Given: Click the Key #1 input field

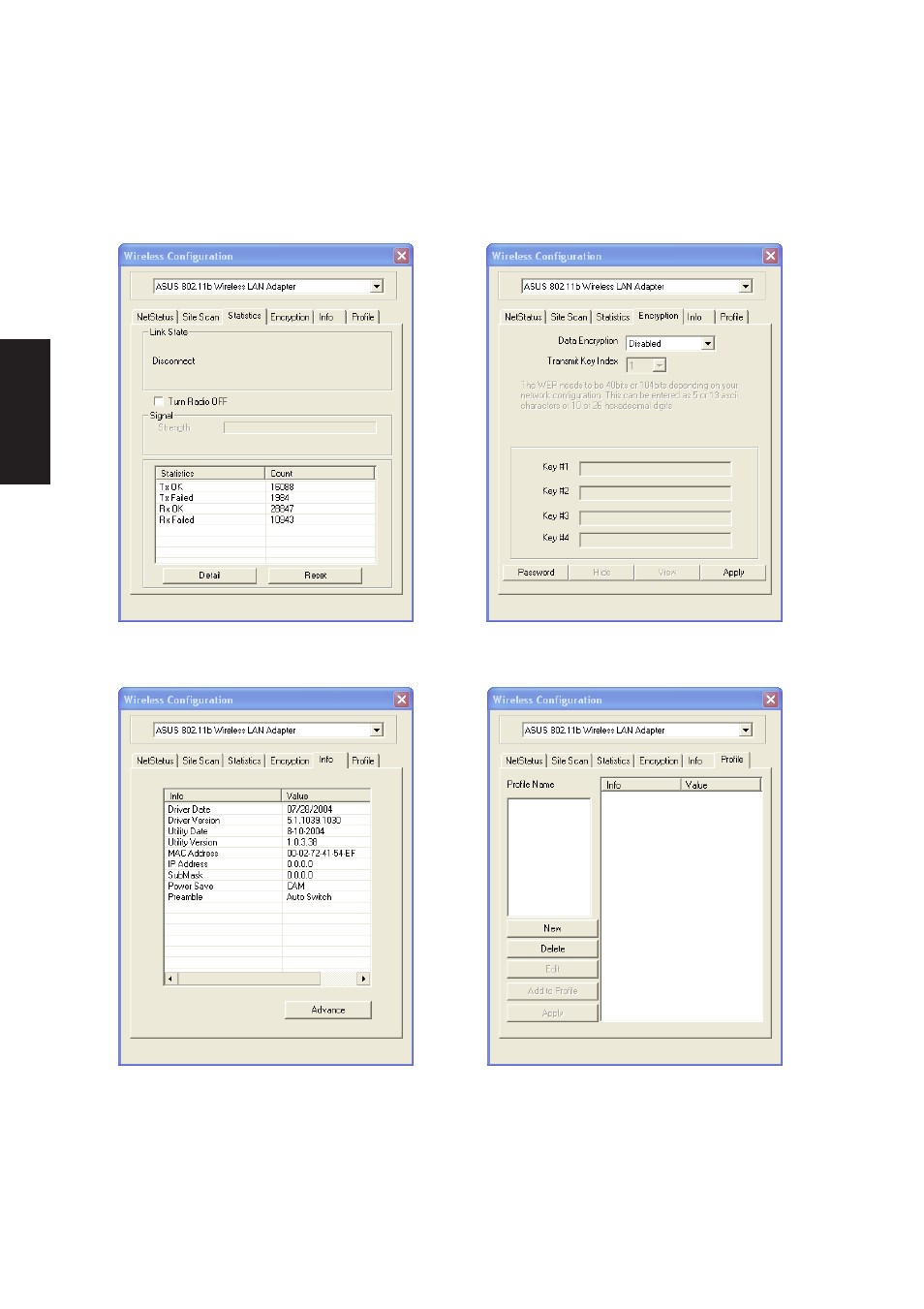Looking at the screenshot, I should [656, 468].
